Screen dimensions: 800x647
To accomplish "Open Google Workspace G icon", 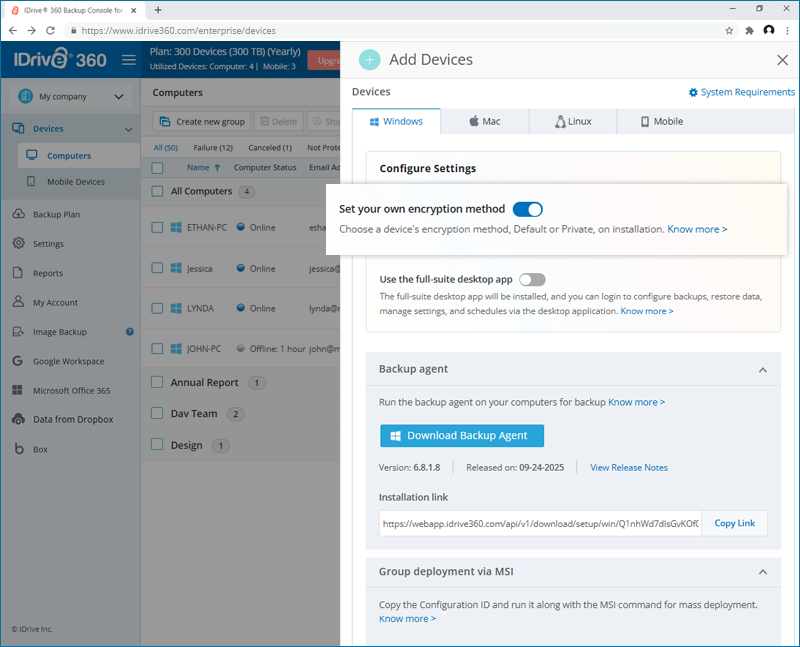I will pos(18,361).
